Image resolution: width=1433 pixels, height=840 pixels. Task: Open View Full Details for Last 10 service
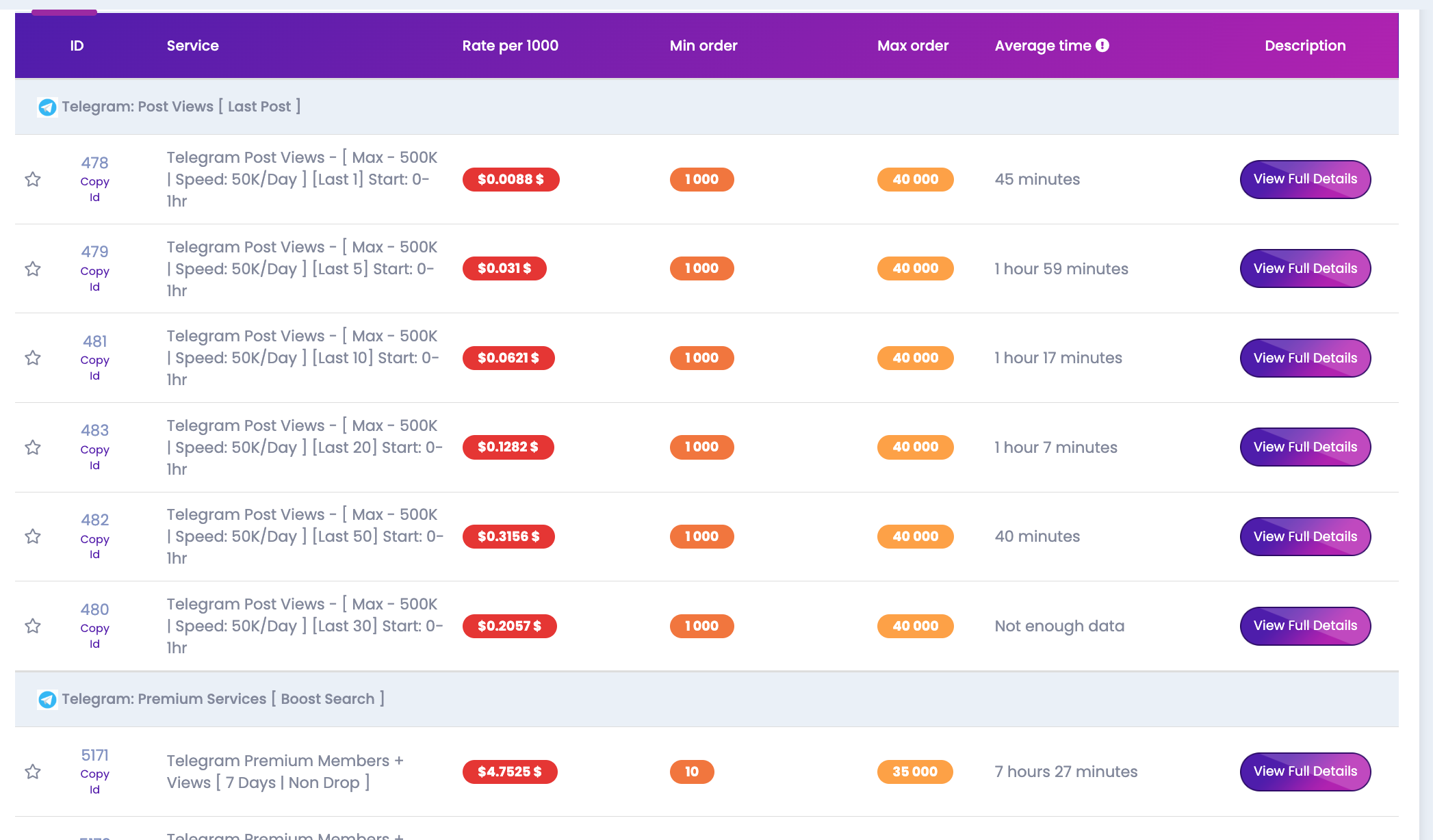tap(1305, 358)
